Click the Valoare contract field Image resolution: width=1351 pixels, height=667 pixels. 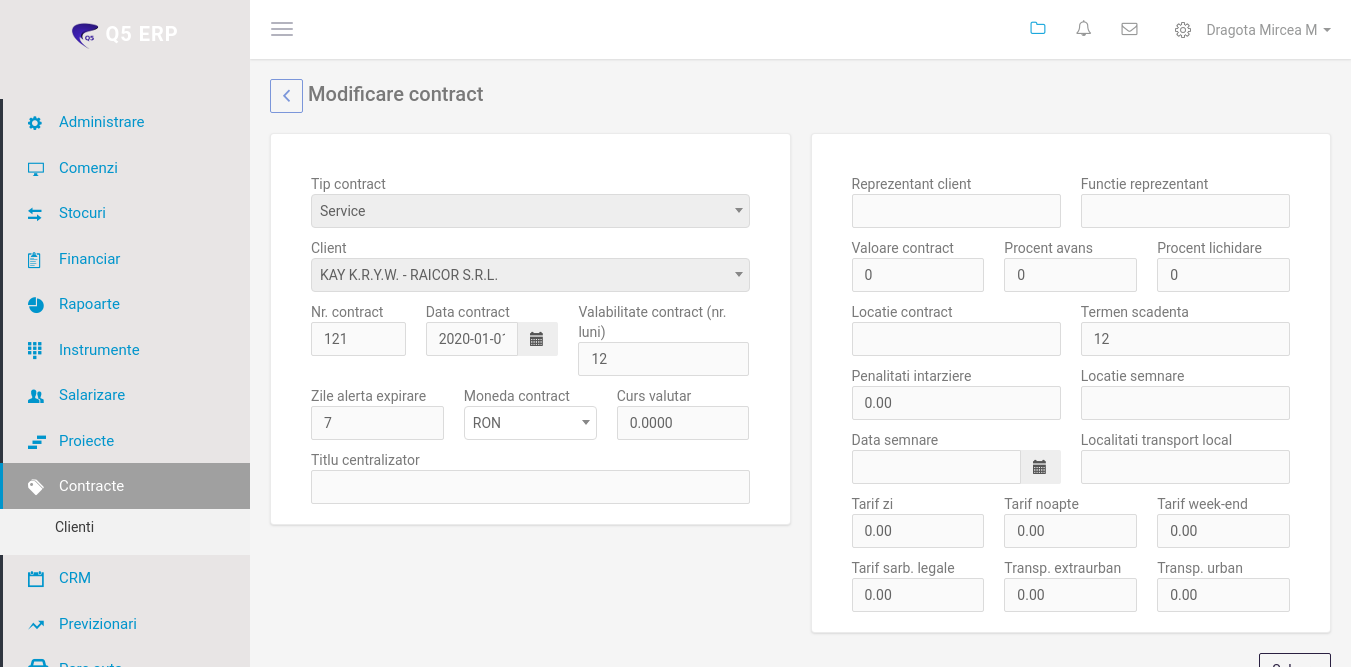(x=917, y=275)
